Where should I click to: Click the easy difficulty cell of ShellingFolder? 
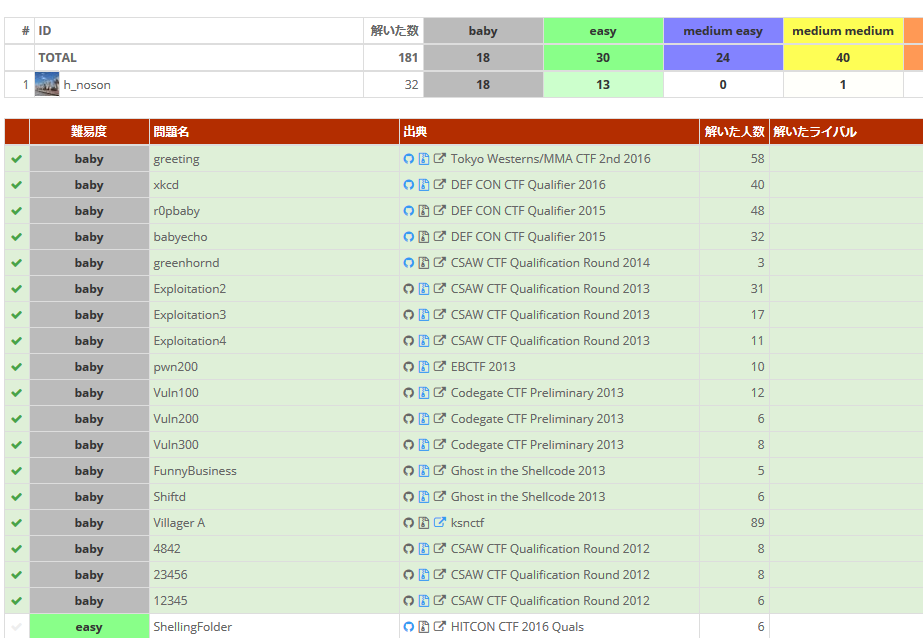pos(89,627)
